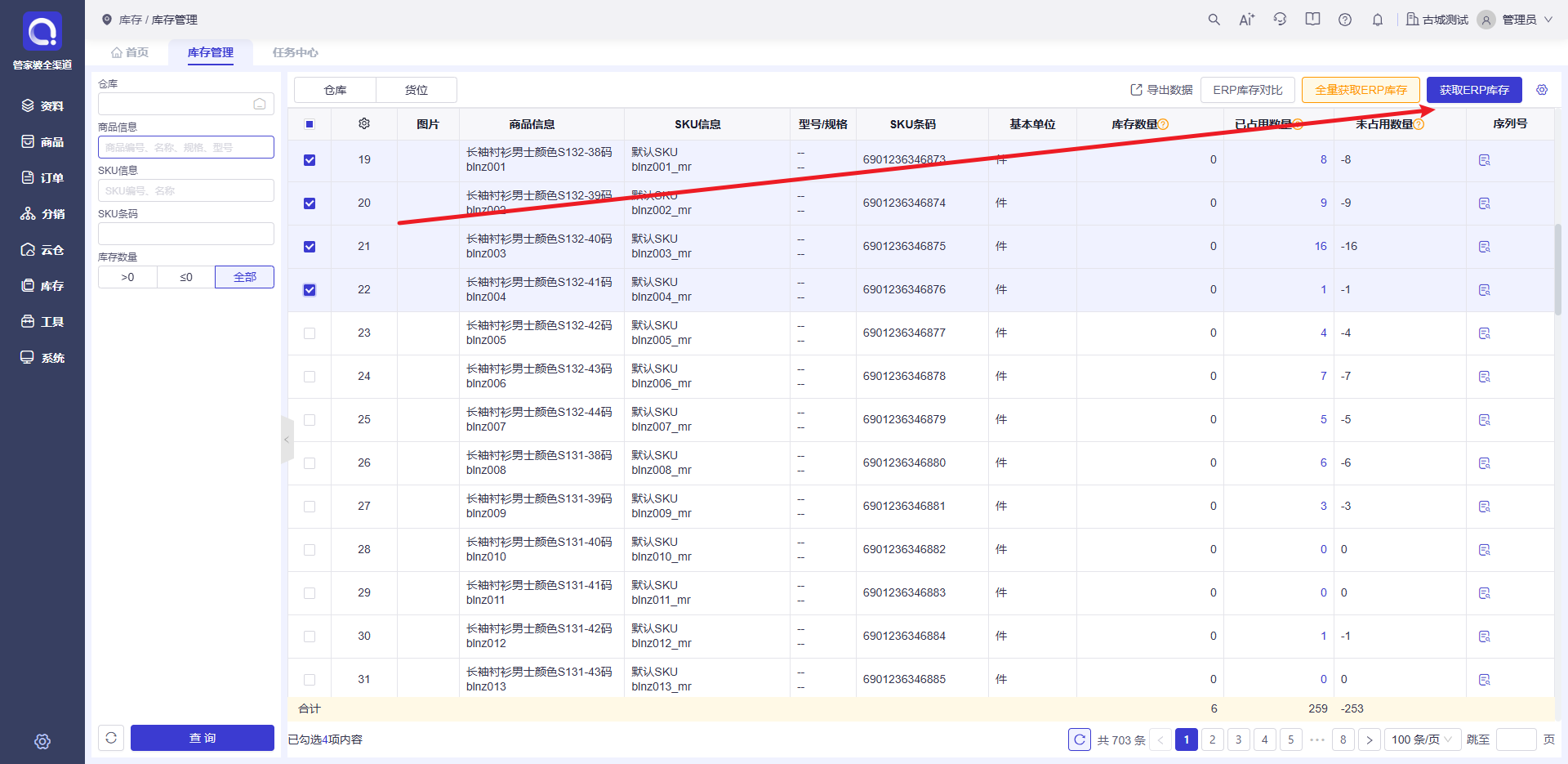Select the 全部 stock quantity filter
1568x764 pixels.
coord(244,277)
